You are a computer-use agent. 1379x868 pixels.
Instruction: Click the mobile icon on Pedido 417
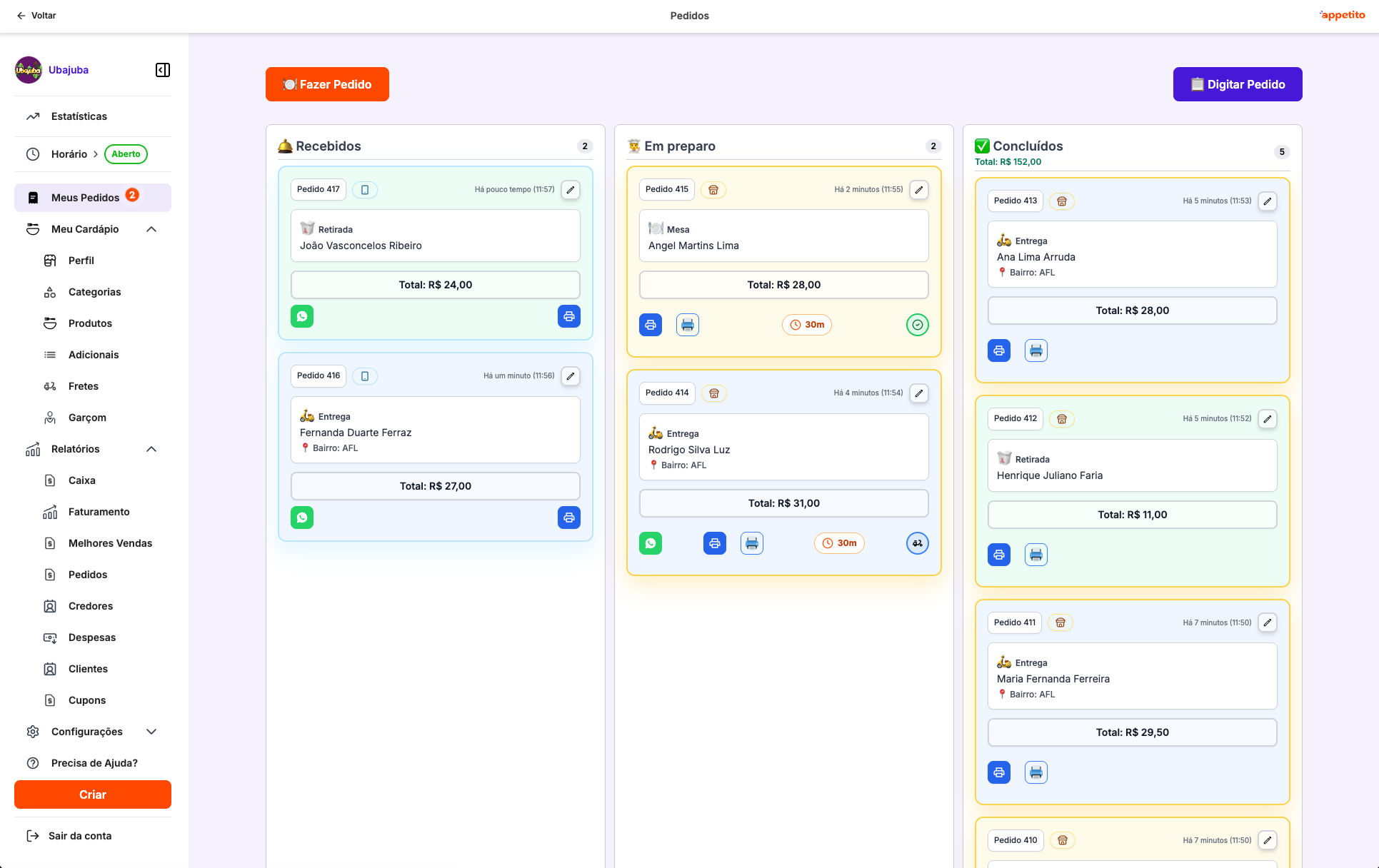365,190
